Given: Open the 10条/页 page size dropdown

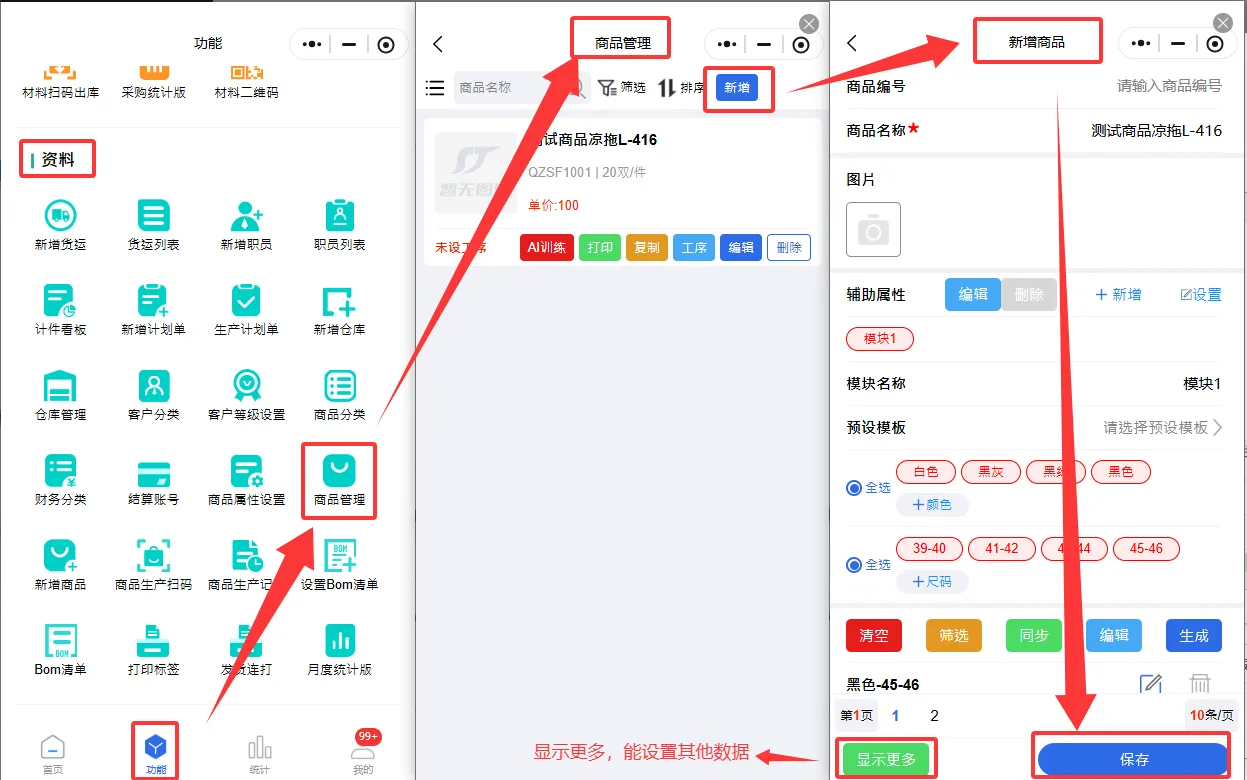Looking at the screenshot, I should point(1211,715).
